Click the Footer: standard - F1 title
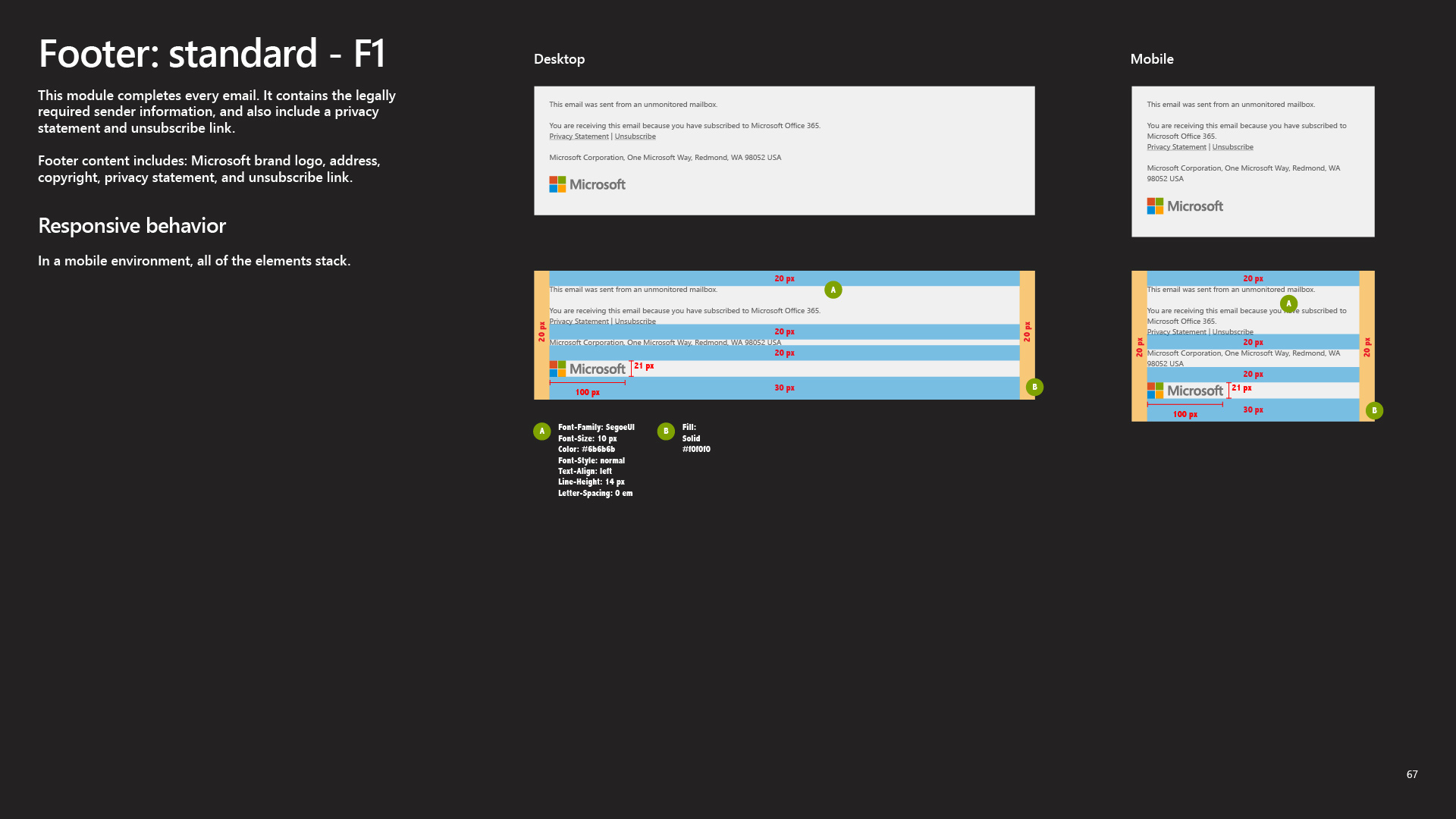The image size is (1456, 819). coord(212,53)
